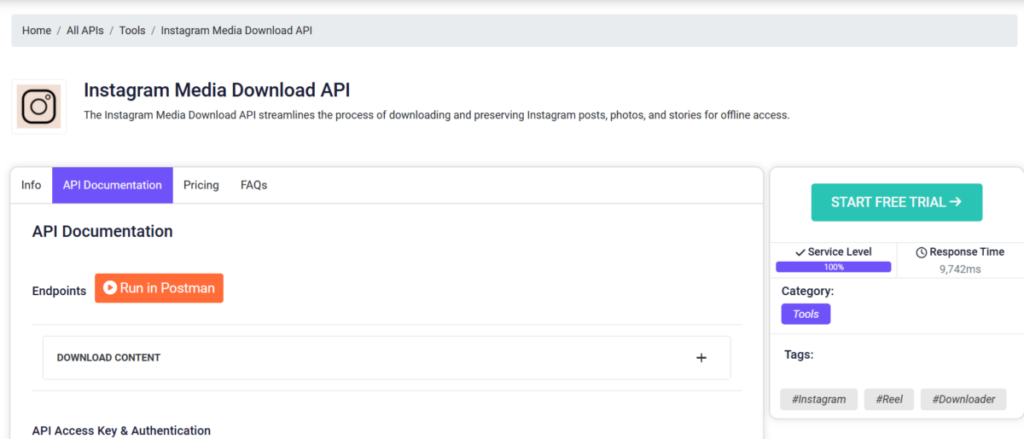Viewport: 1024px width, 439px height.
Task: Click the plus icon on Download Content
Action: [701, 358]
